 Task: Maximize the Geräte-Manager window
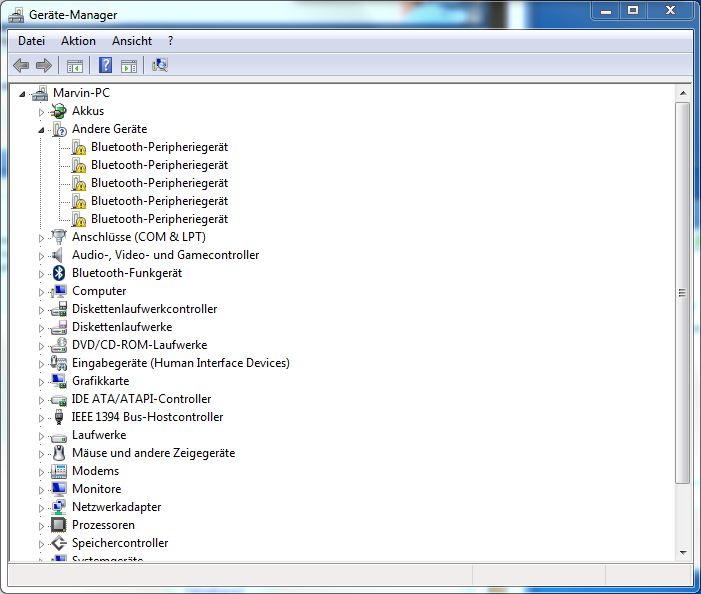633,11
